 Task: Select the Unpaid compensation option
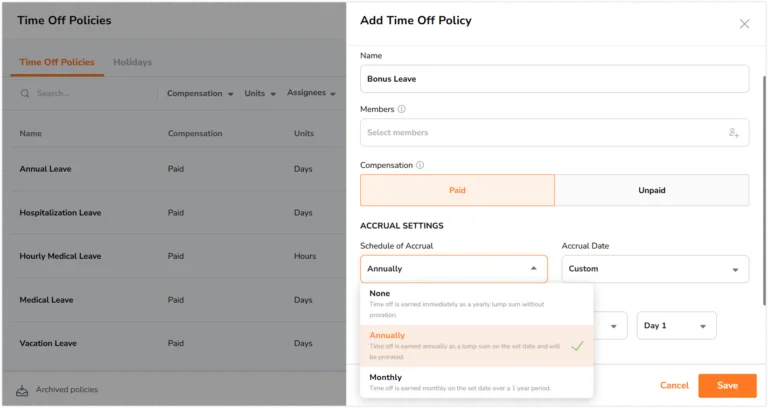tap(652, 190)
